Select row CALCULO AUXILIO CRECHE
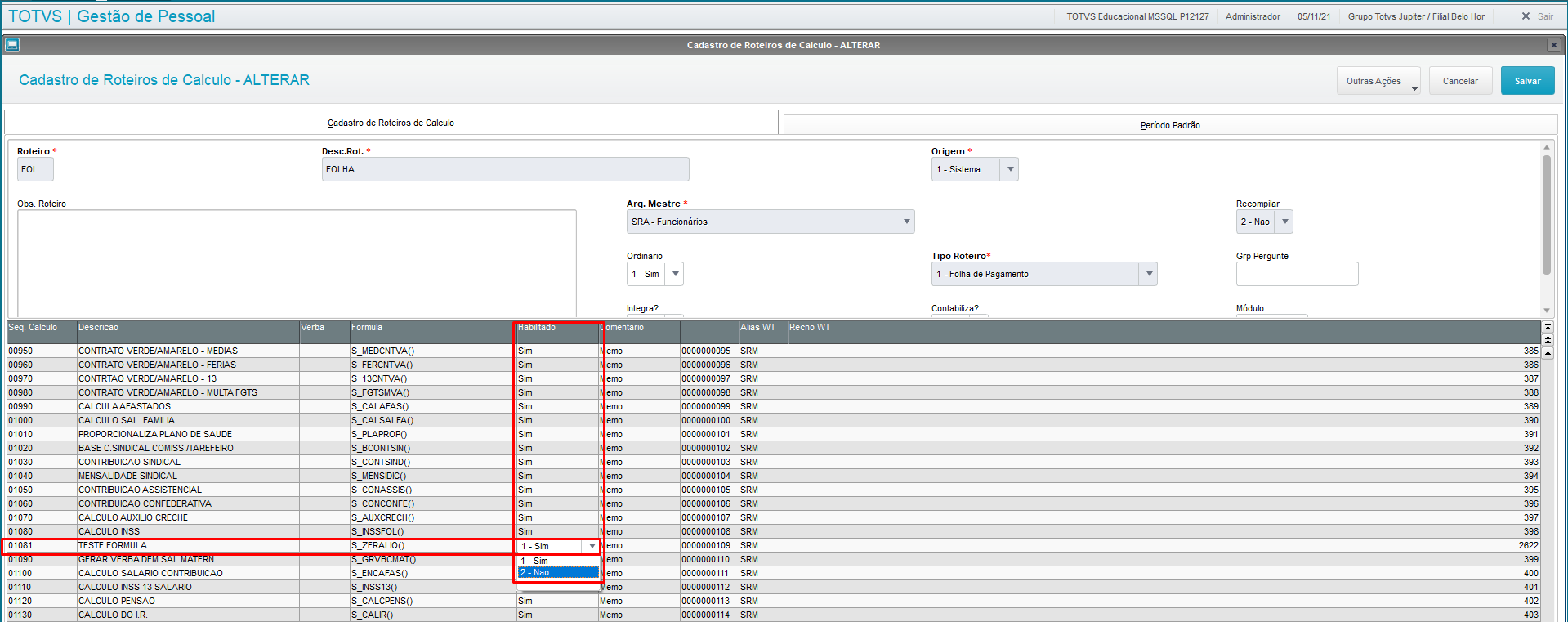This screenshot has height=622, width=1568. tap(773, 518)
